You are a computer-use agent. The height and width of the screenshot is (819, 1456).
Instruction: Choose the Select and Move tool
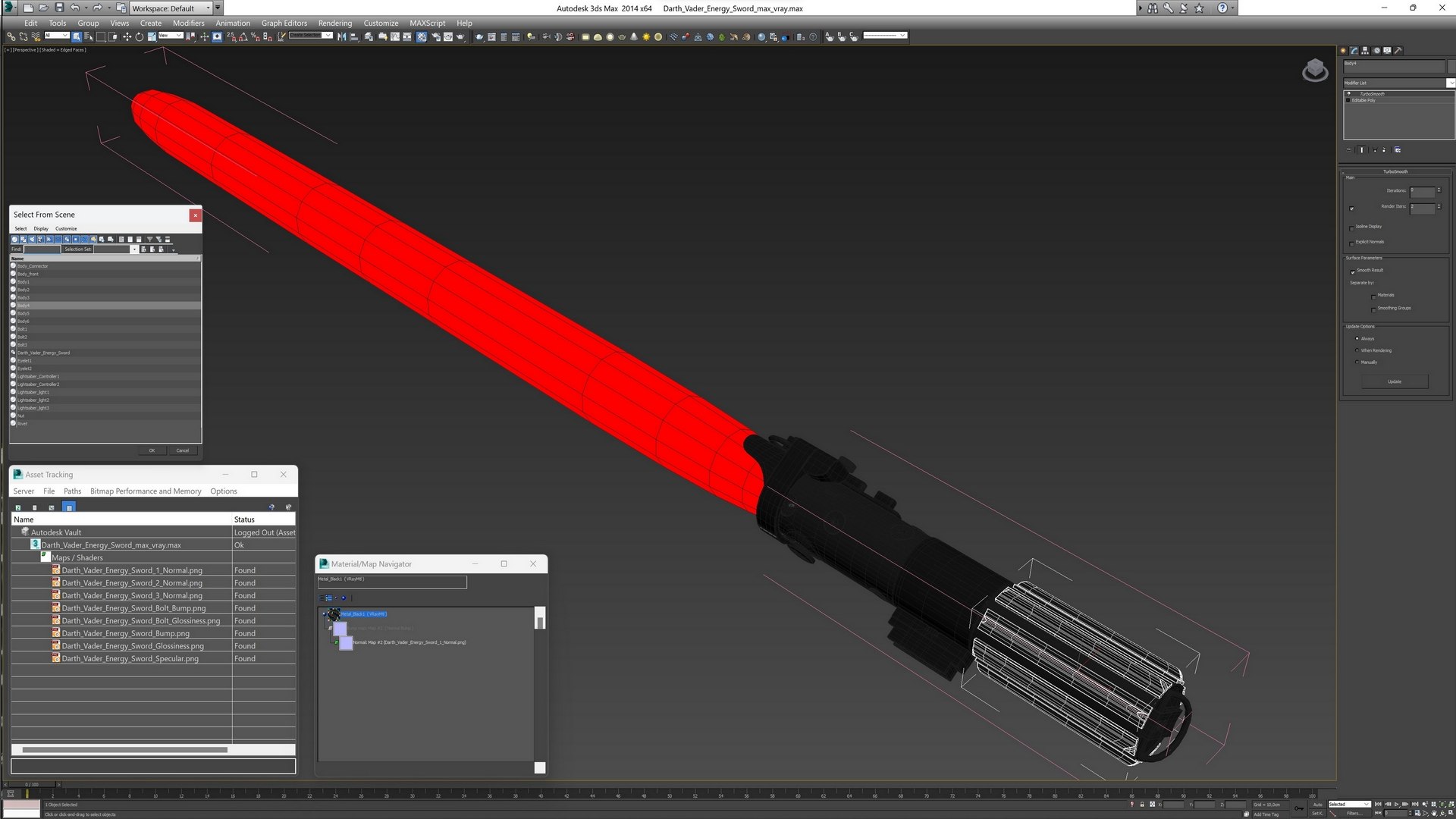[x=127, y=36]
